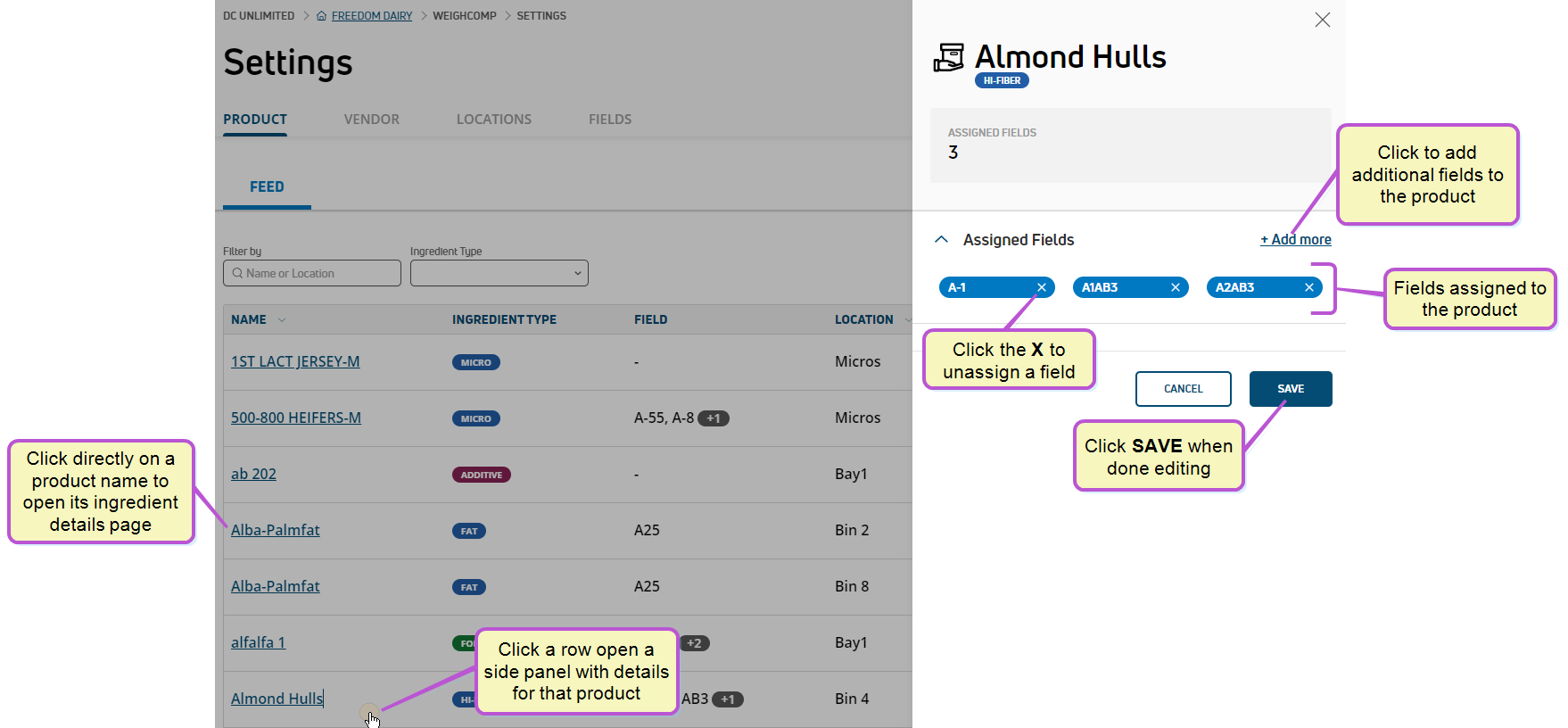Click the +2 badge on alfalfa 1 row
This screenshot has width=1568, height=728.
click(694, 643)
